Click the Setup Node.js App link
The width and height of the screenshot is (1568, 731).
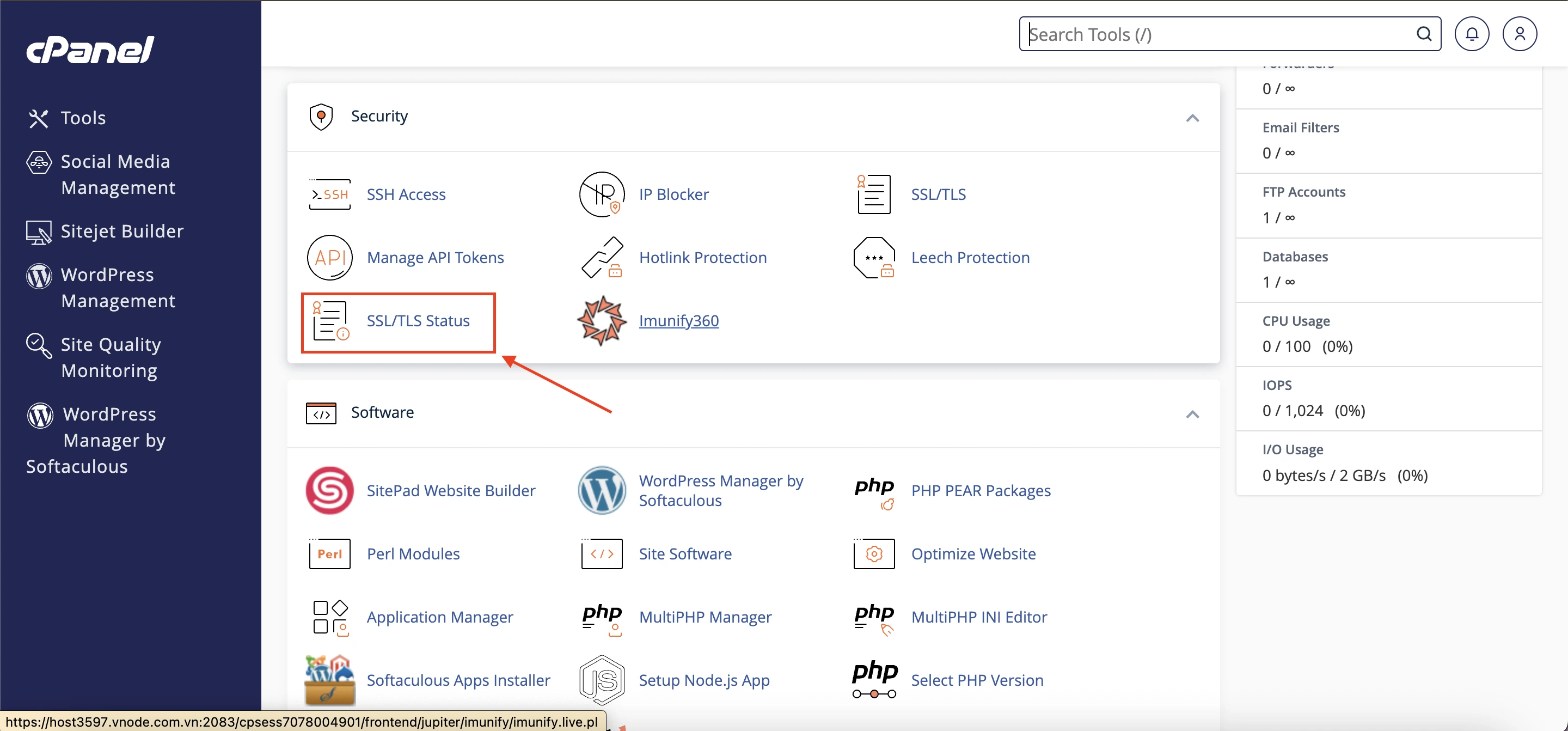pos(705,680)
